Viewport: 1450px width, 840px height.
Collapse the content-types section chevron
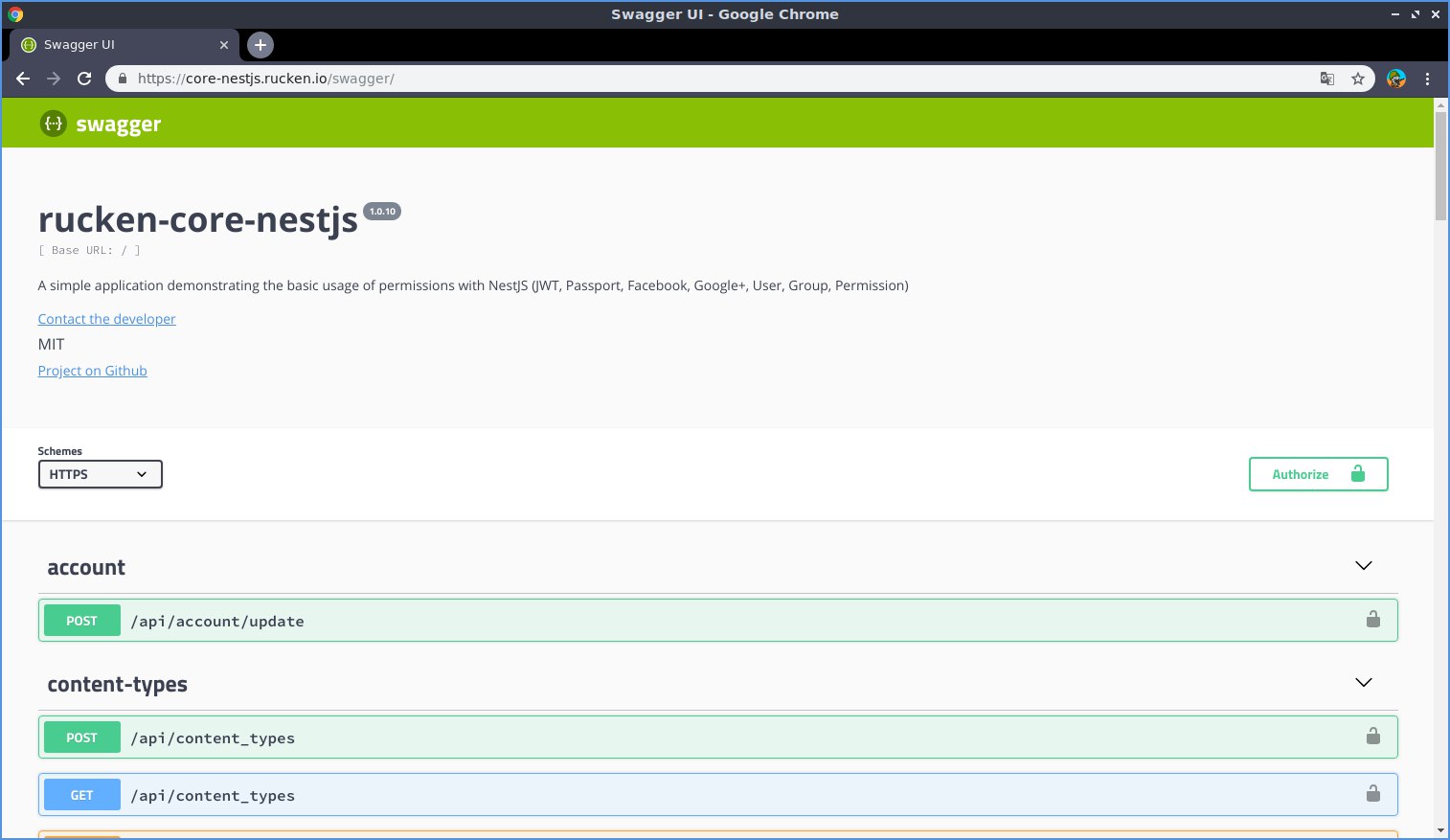(1364, 683)
